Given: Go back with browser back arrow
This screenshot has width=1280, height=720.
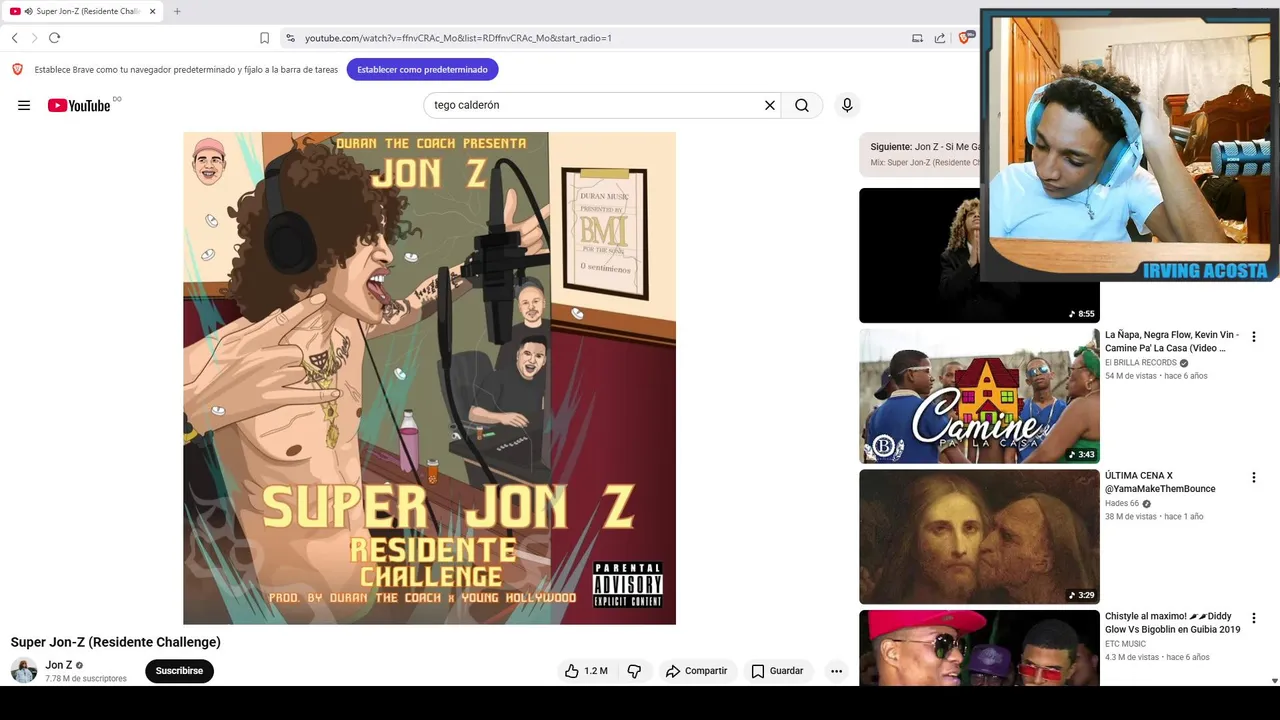Looking at the screenshot, I should [x=15, y=38].
